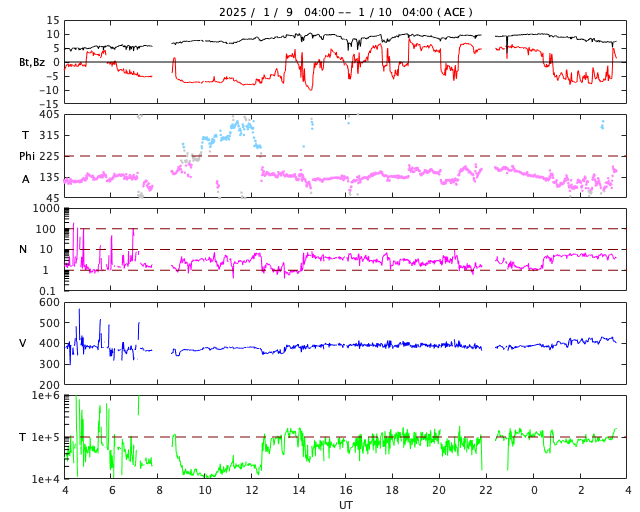Click the '315' tick label
Viewport: 640px width, 512px height.
(x=49, y=135)
